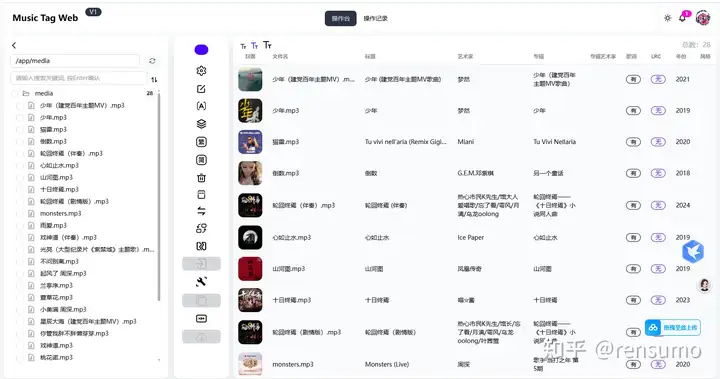Screen dimensions: 720x379
Task: Click the 繁 traditional Chinese conversion icon
Action: pyautogui.click(x=201, y=142)
